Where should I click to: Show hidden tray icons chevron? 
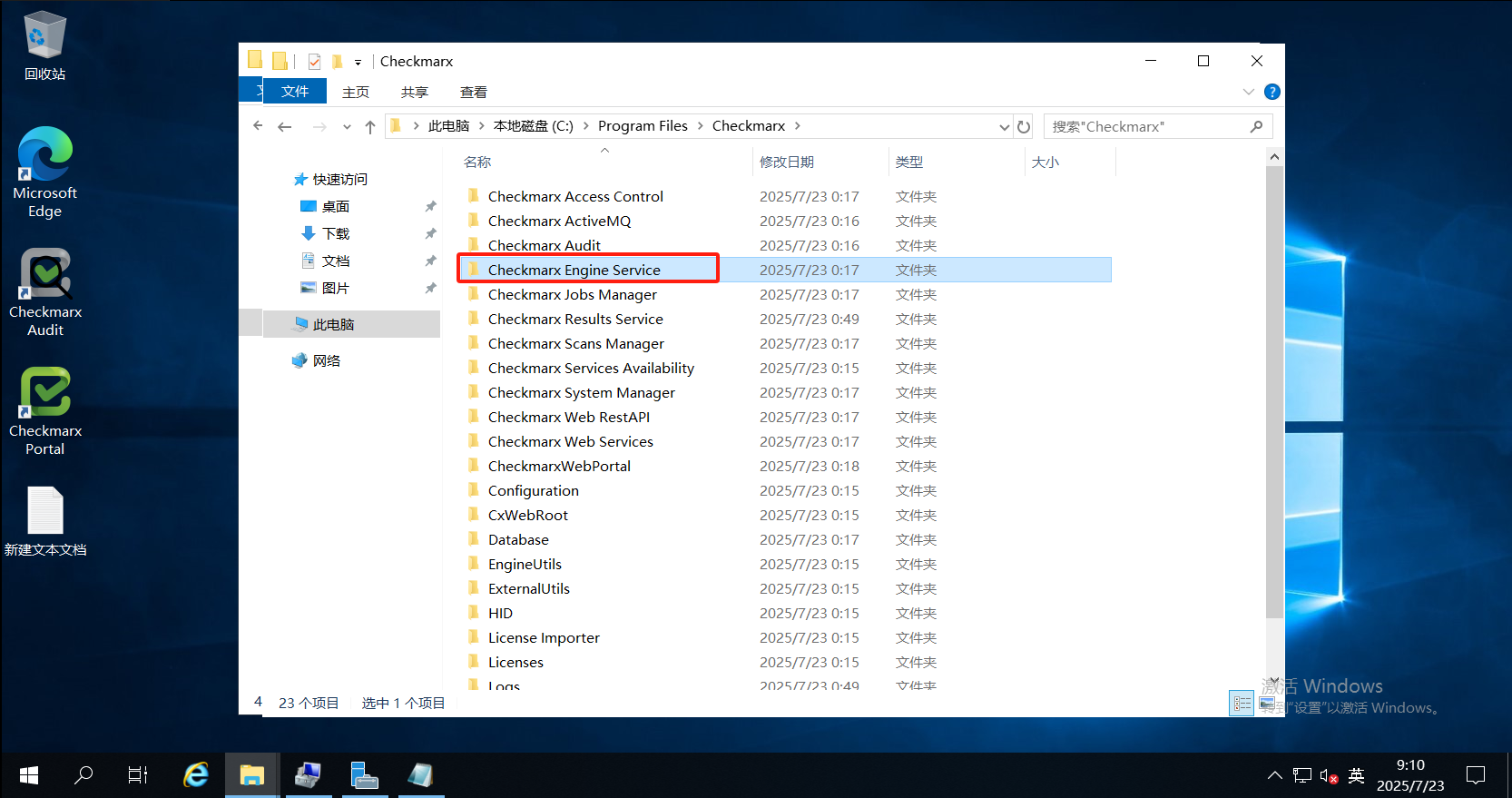coord(1274,775)
